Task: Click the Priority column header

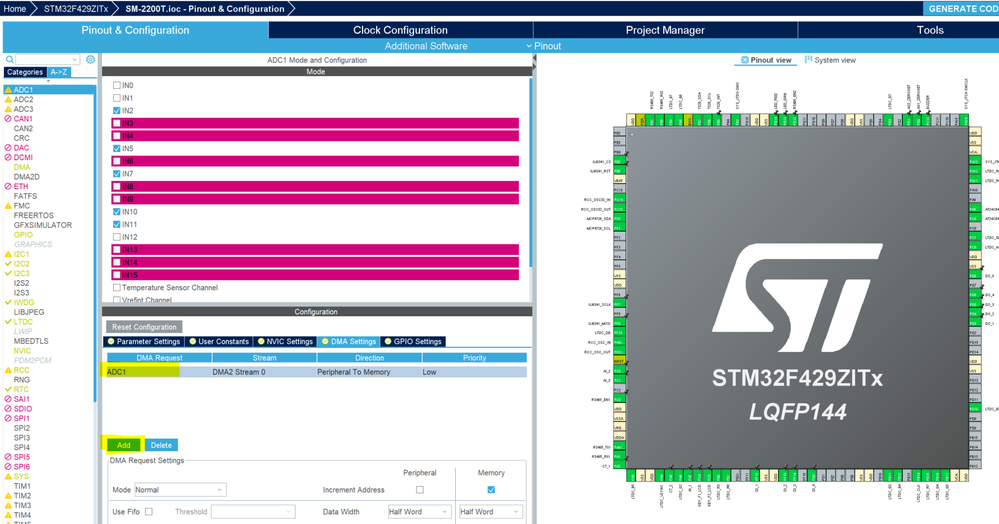Action: (x=475, y=358)
